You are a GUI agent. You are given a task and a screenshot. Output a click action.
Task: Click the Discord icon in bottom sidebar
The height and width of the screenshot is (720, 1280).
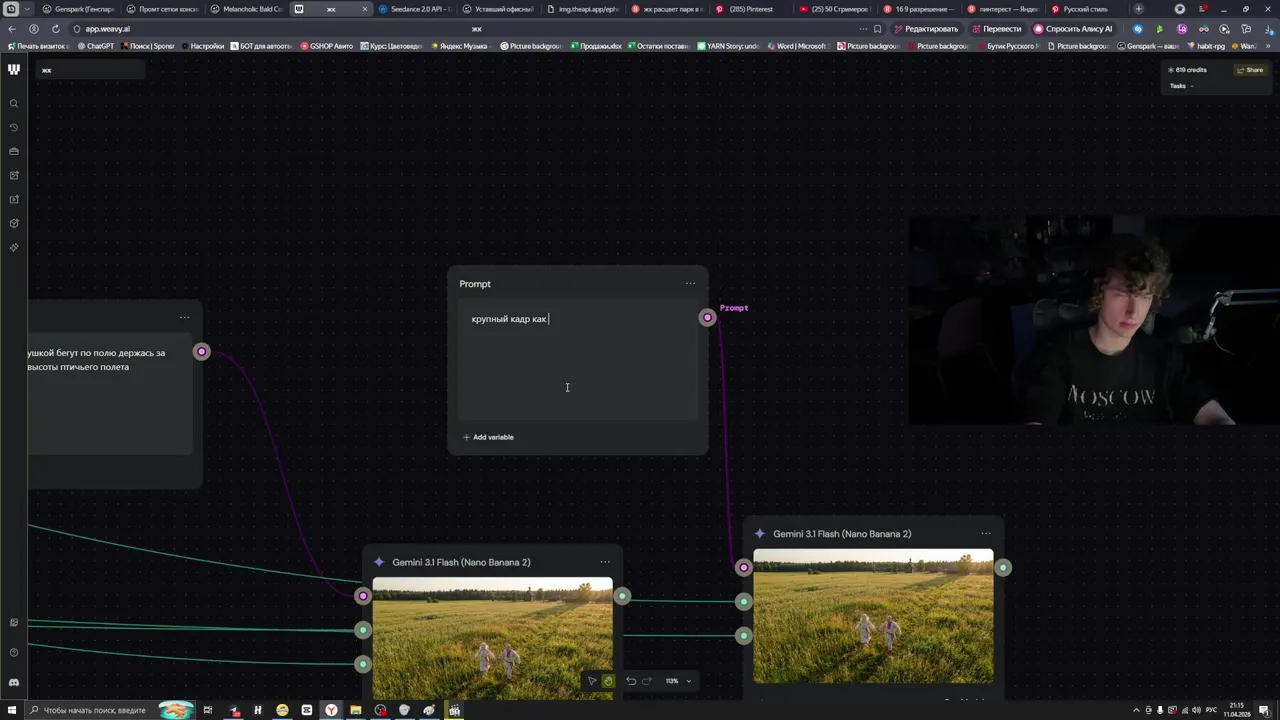click(14, 682)
